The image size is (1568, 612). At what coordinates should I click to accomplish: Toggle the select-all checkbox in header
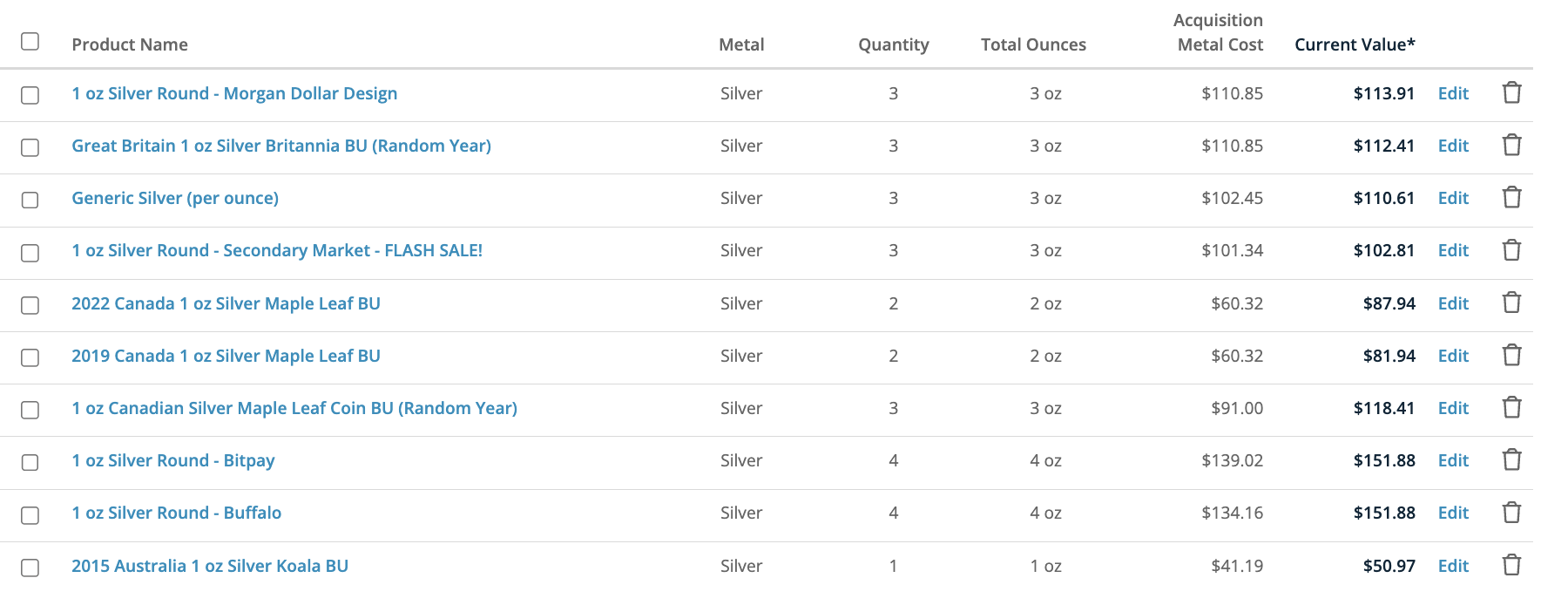coord(30,41)
